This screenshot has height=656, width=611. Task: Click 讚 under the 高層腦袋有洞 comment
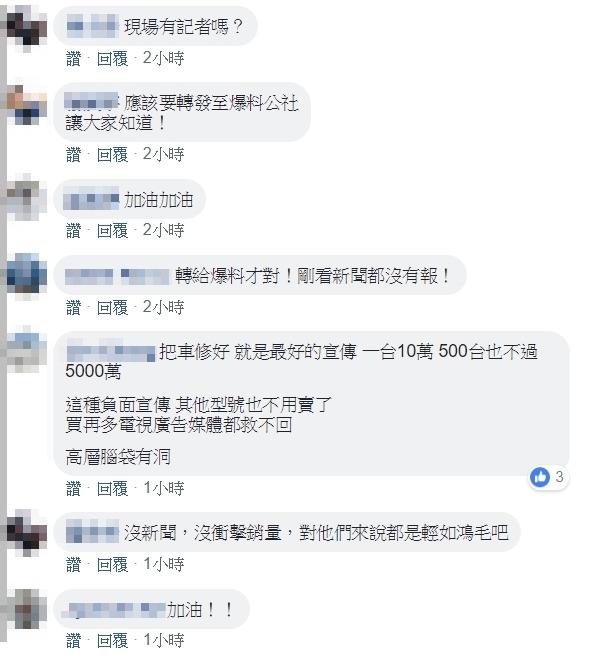(x=73, y=488)
